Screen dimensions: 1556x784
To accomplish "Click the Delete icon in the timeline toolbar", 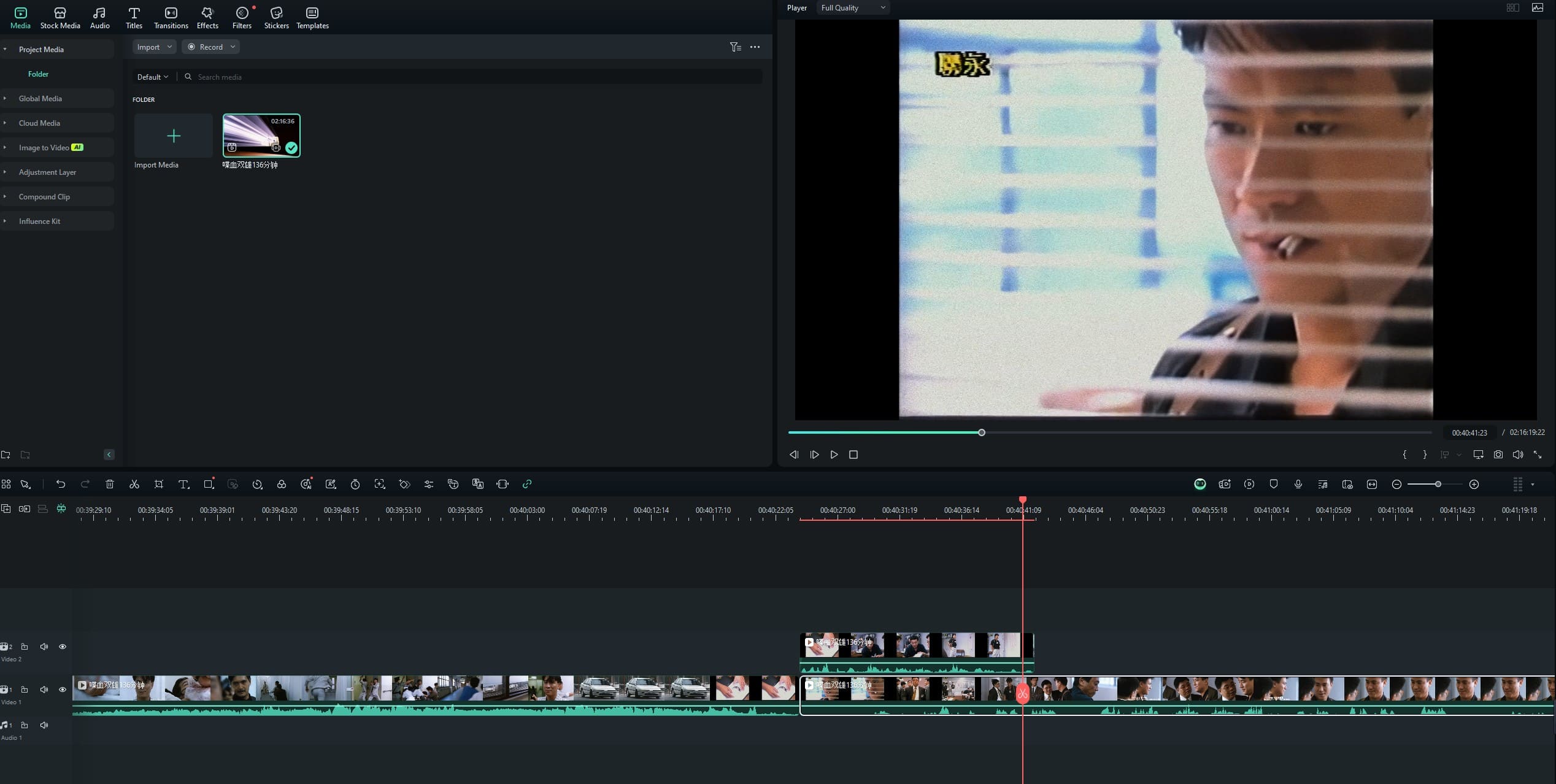I will (110, 484).
